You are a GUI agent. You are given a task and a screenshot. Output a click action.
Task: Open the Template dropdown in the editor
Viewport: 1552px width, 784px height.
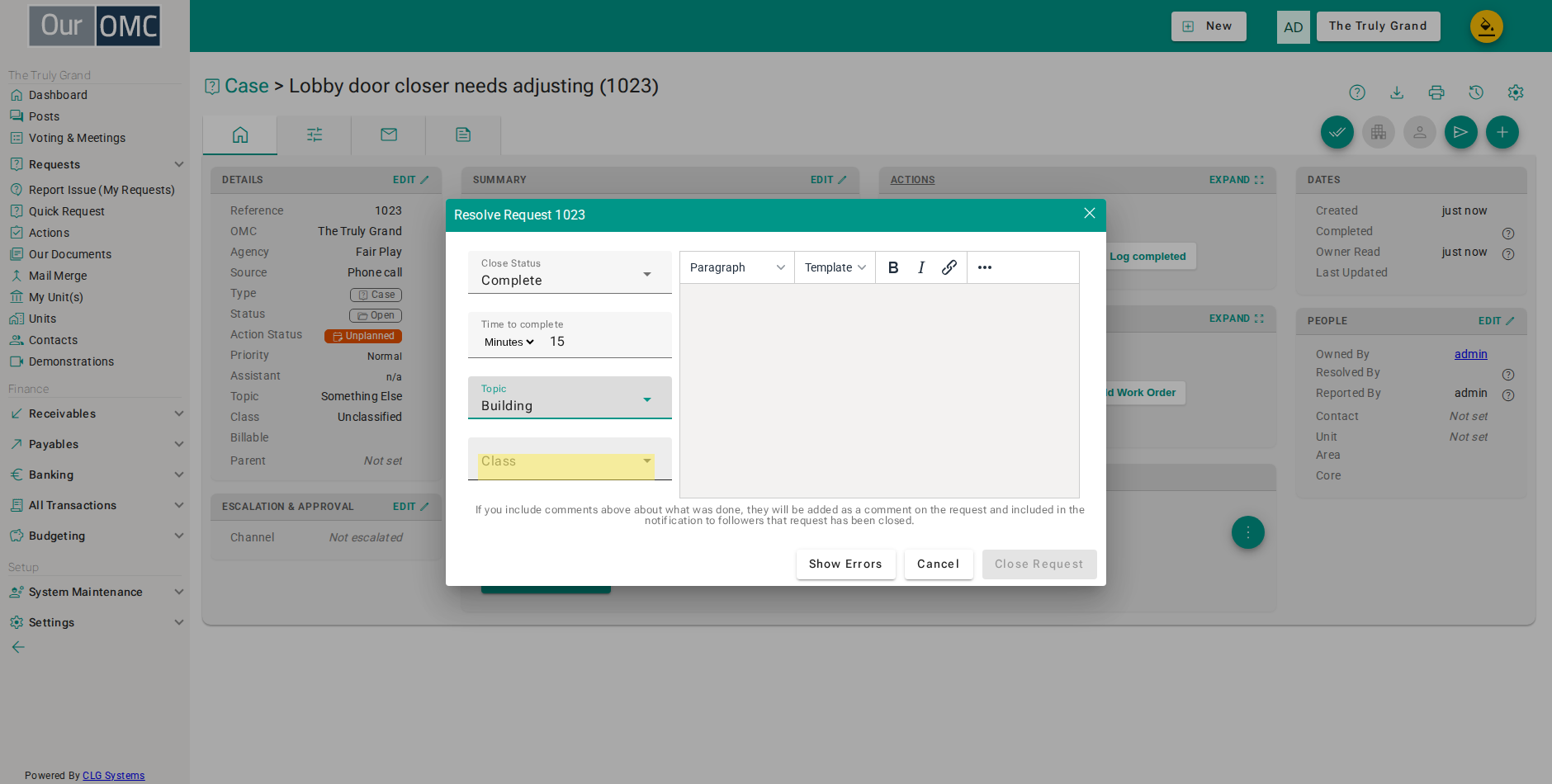pyautogui.click(x=835, y=267)
